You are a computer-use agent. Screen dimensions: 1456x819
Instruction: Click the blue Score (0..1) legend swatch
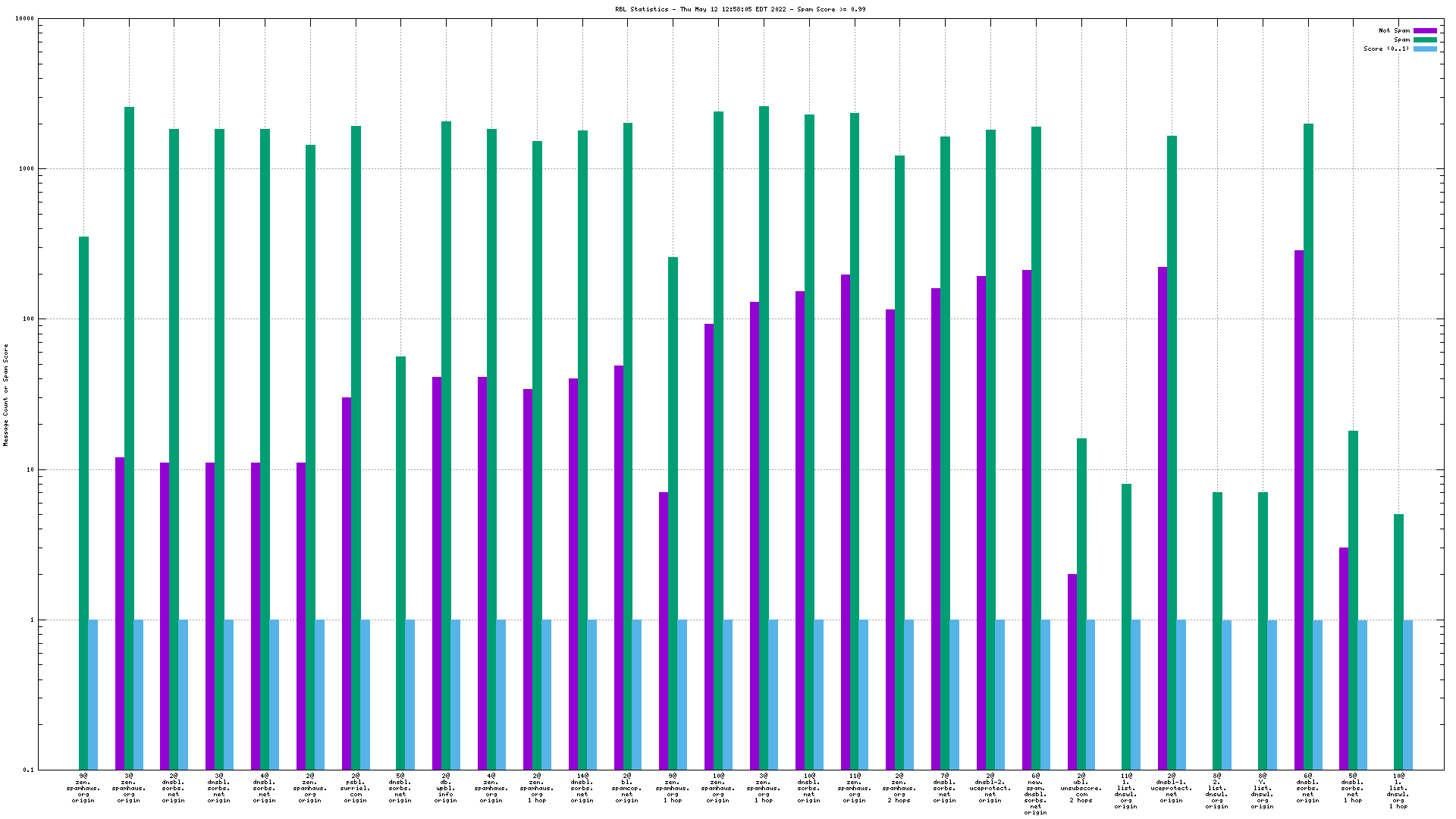coord(1425,49)
